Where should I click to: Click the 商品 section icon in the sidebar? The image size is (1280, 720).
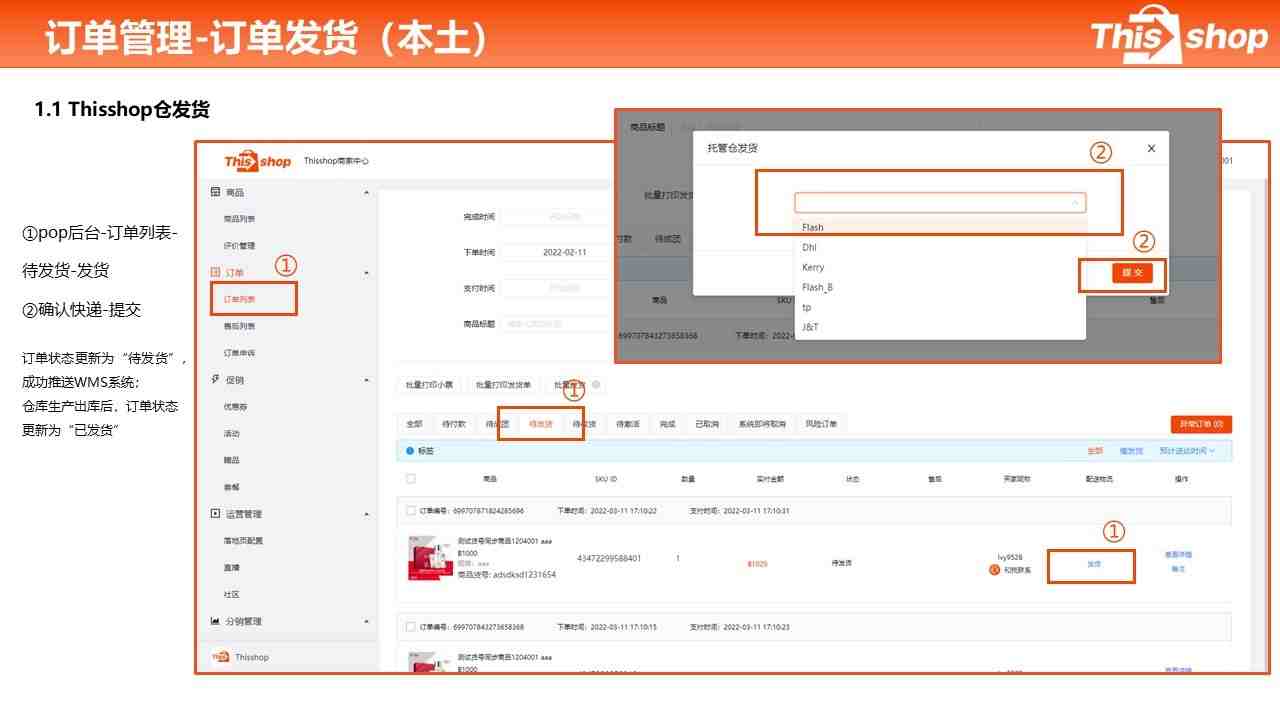215,192
